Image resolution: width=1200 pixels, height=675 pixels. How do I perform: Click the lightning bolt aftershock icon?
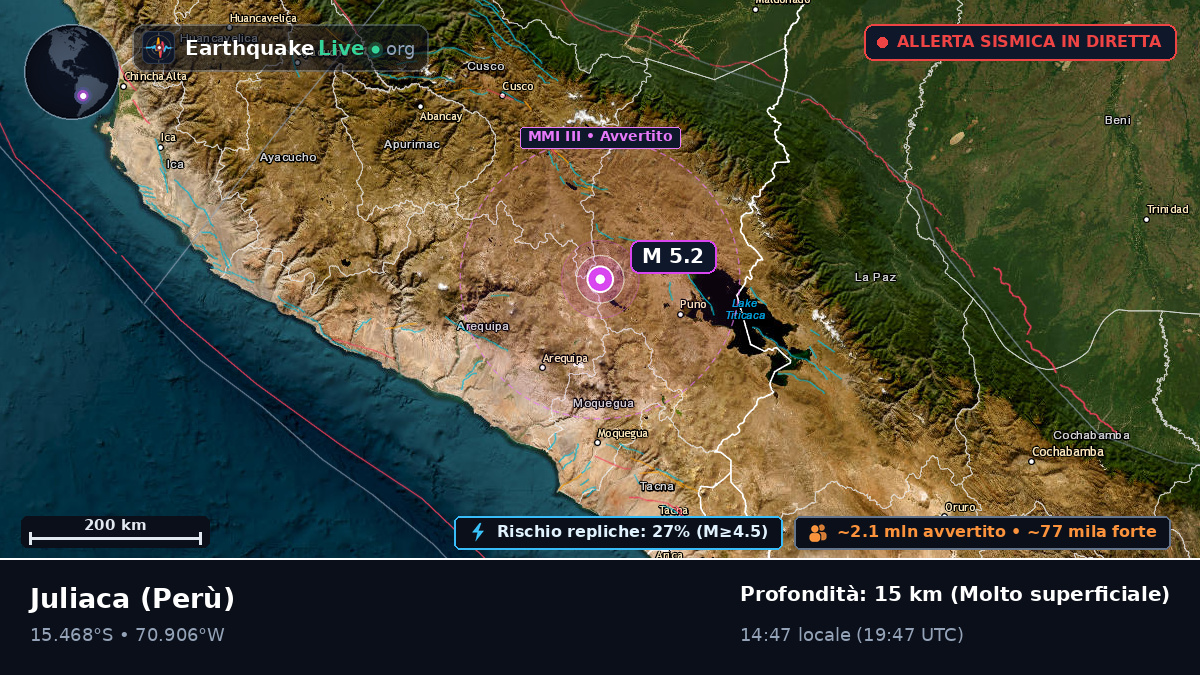coord(478,532)
